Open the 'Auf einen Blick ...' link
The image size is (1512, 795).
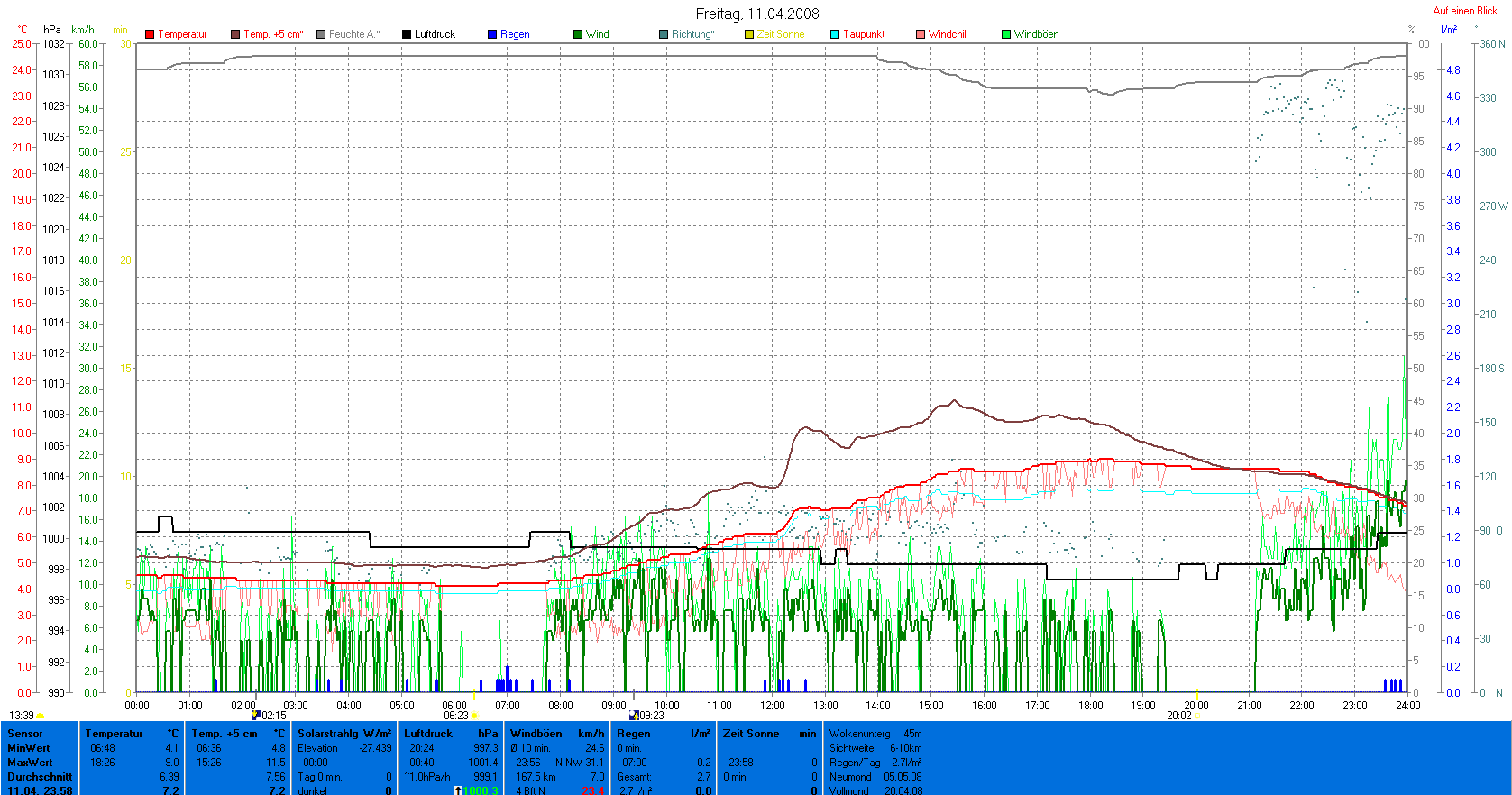click(x=1470, y=11)
